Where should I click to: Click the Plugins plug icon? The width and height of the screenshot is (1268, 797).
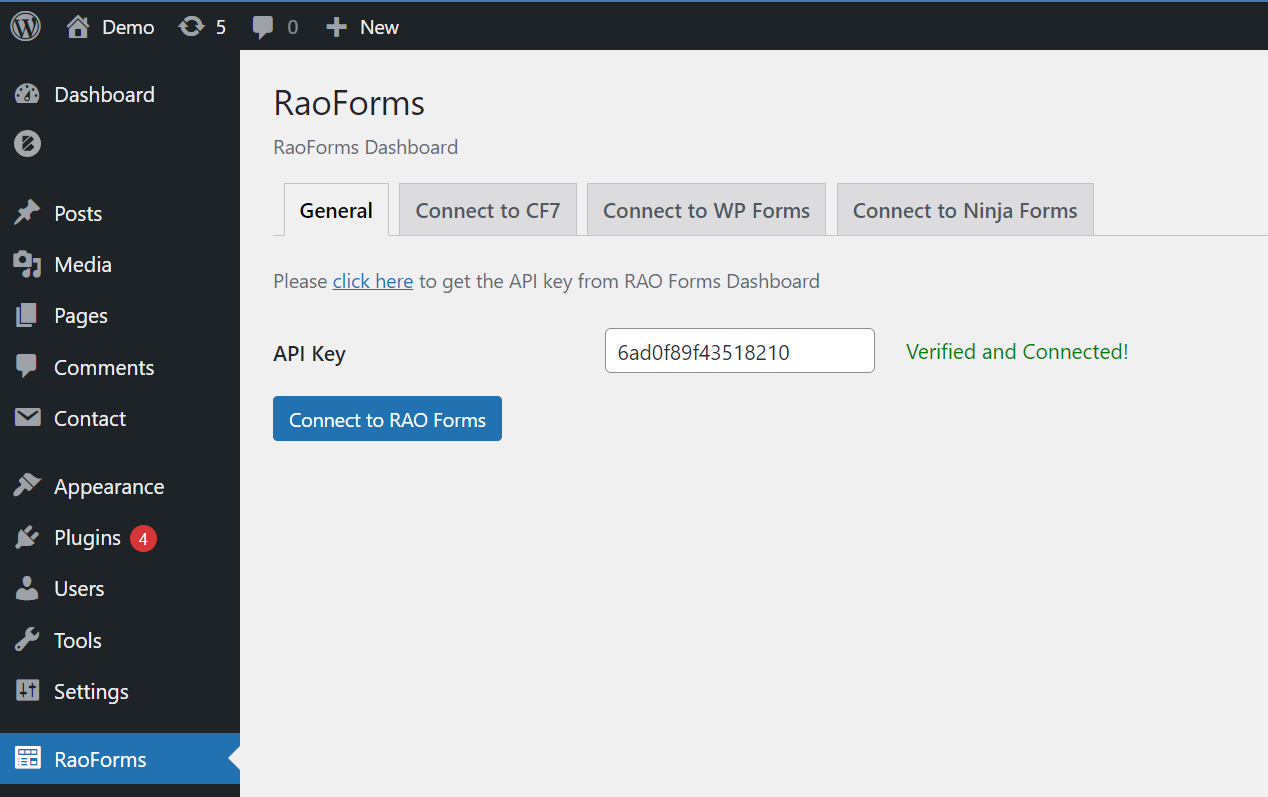[x=27, y=538]
